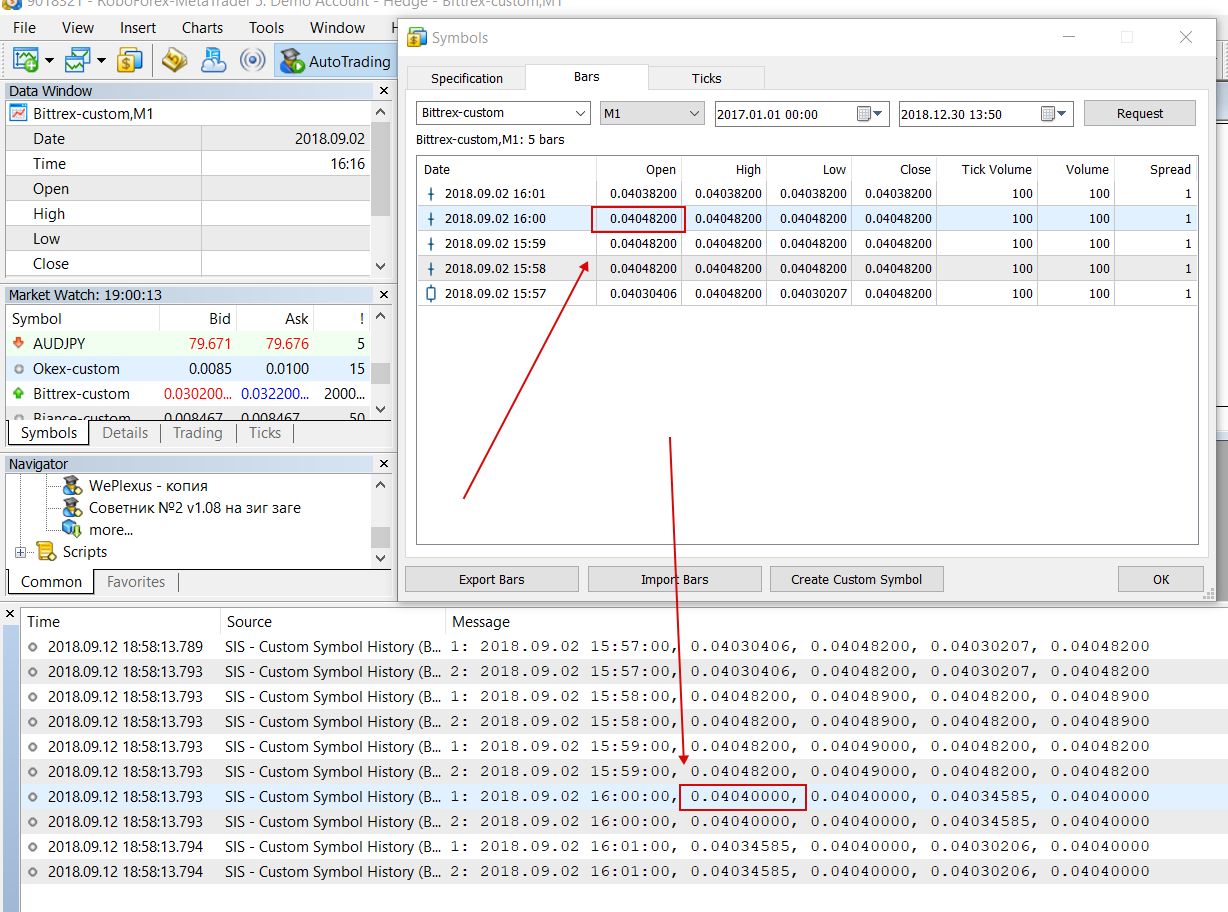
Task: Open a new chart from the toolbar
Action: pos(25,60)
